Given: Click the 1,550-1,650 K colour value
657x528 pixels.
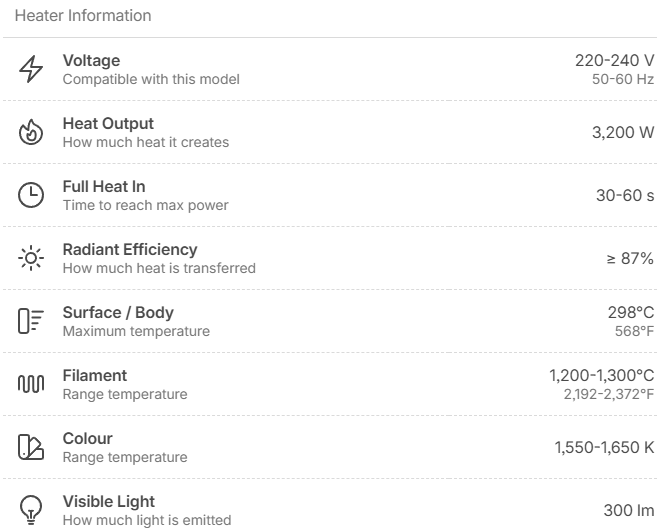Looking at the screenshot, I should (x=604, y=447).
